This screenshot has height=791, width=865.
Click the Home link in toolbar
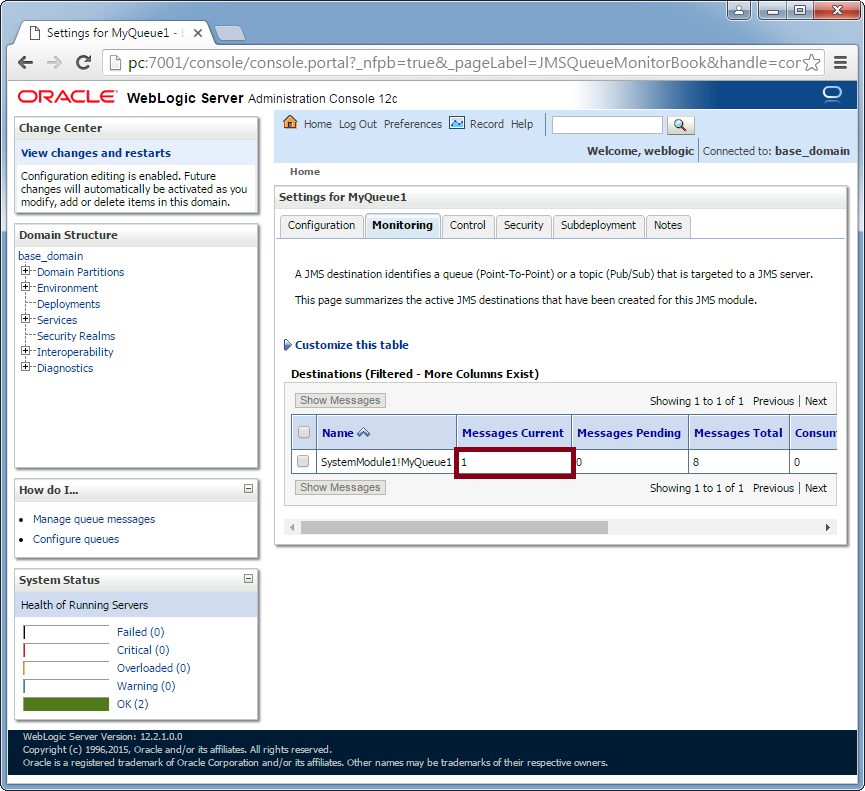[318, 124]
